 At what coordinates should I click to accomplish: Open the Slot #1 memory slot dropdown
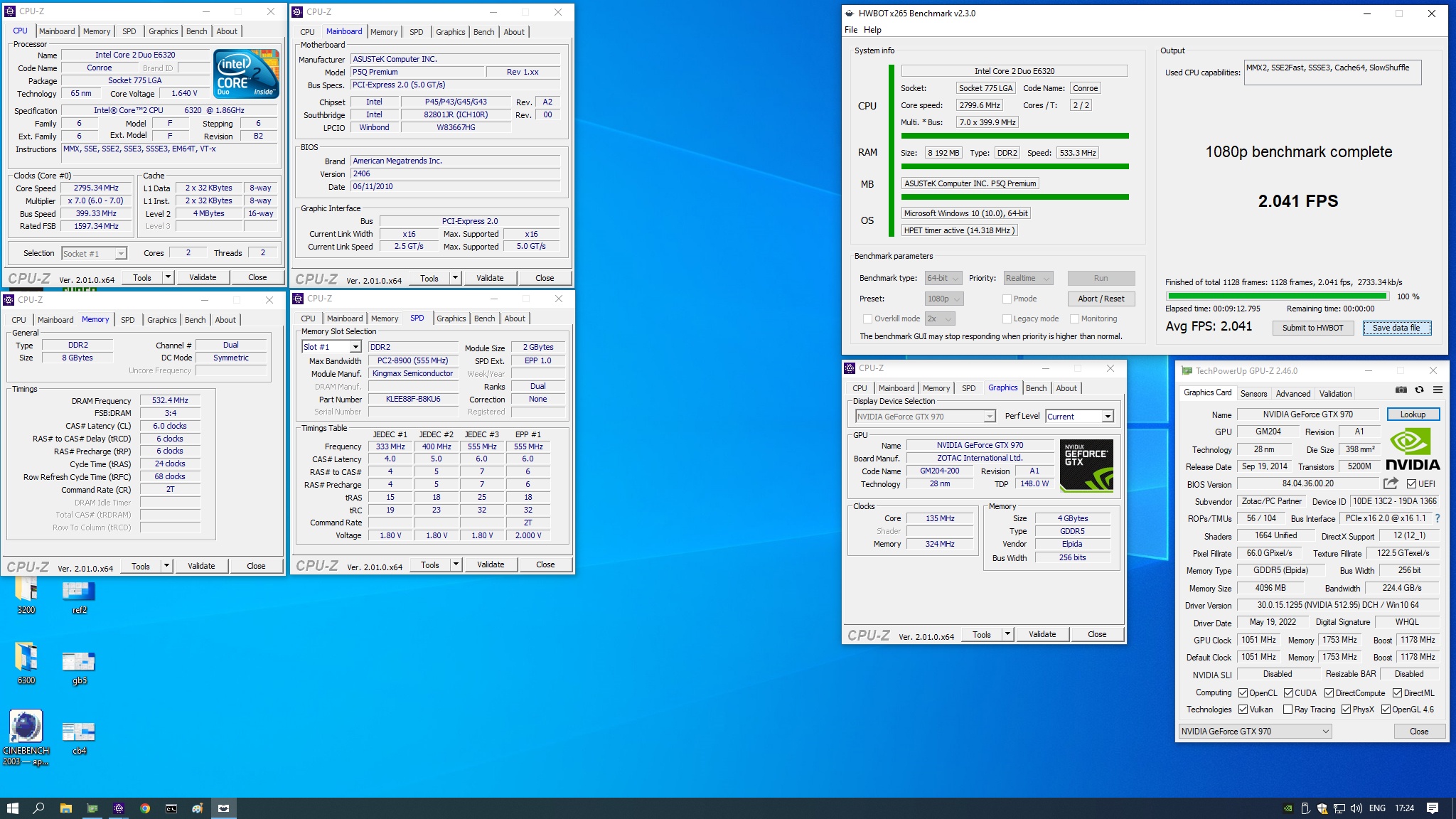coord(332,347)
